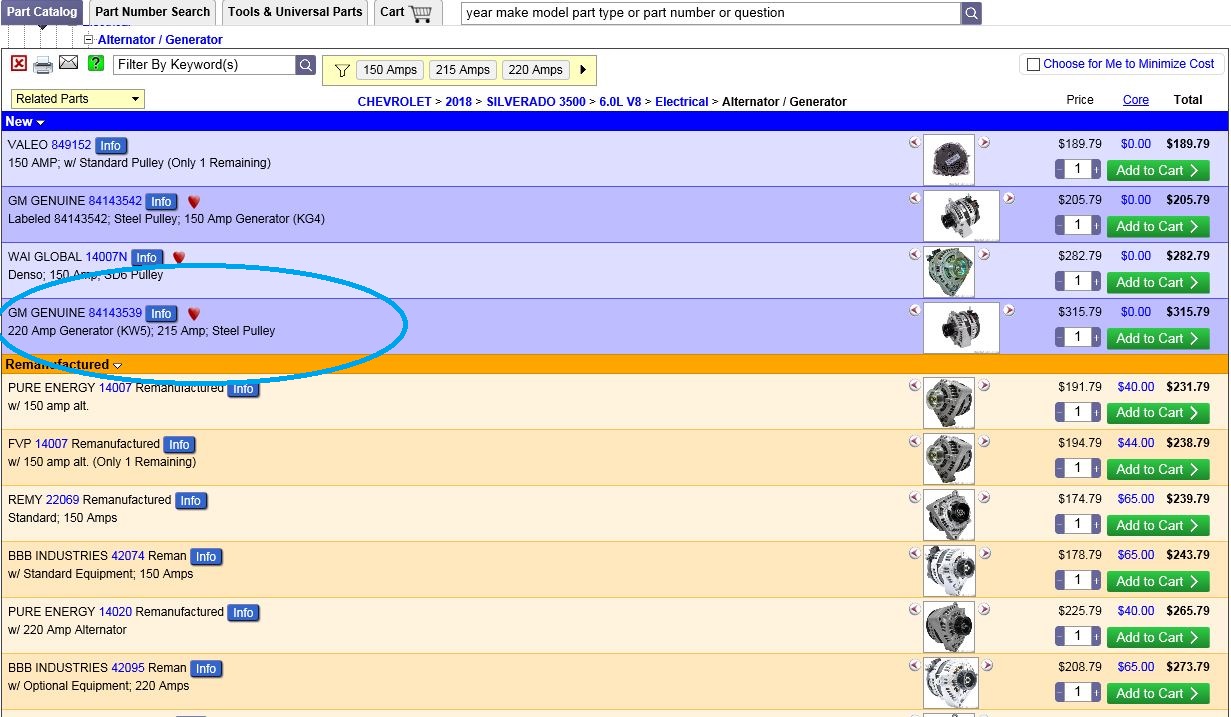Switch to Part Number Search tab
This screenshot has height=717, width=1231.
(x=152, y=12)
